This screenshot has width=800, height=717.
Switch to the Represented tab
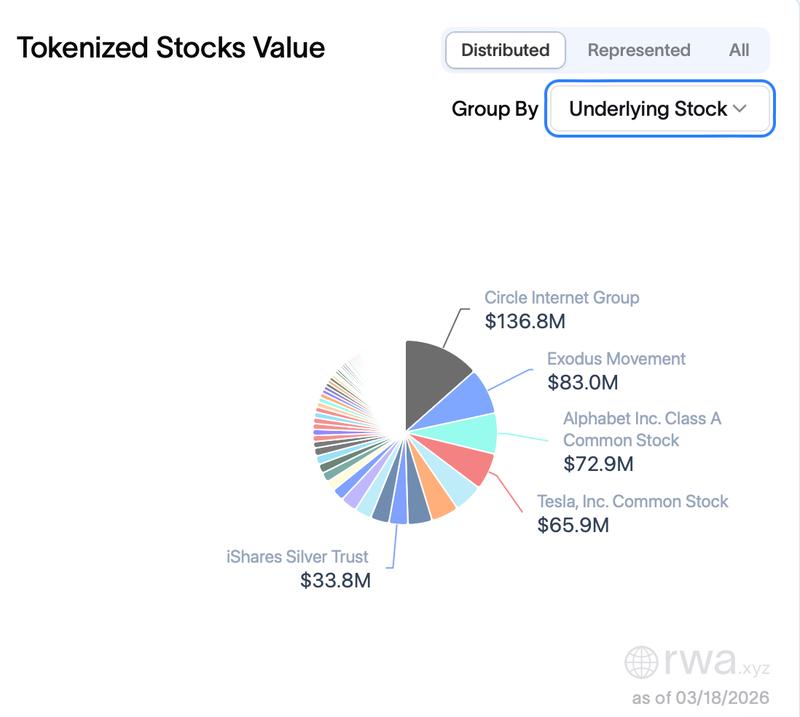click(x=638, y=48)
